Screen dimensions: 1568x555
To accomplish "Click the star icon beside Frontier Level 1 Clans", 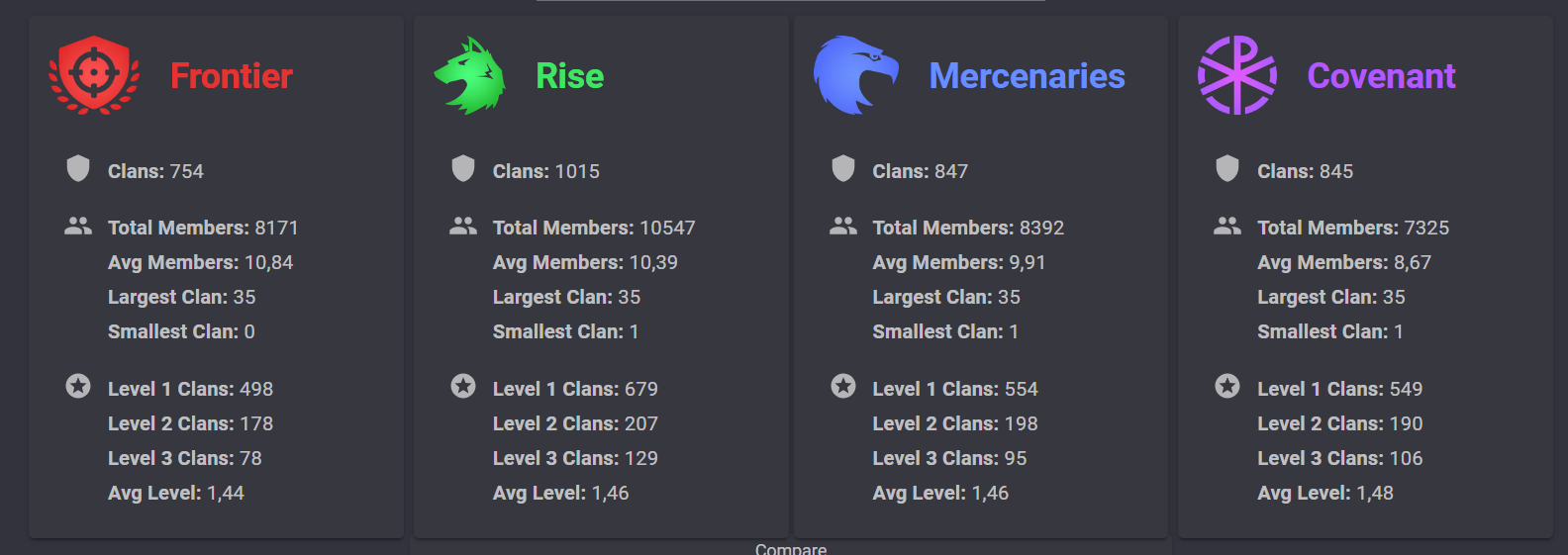I will 78,386.
